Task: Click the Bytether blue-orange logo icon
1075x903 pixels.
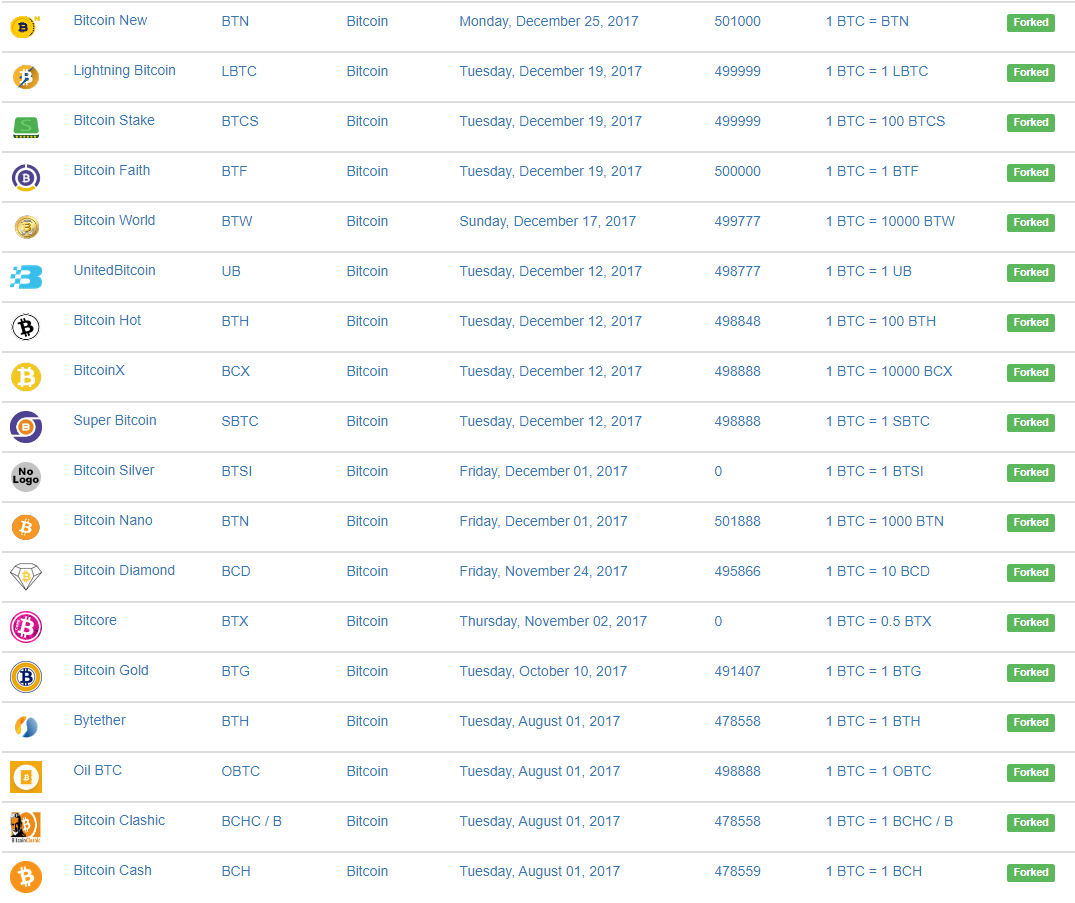Action: pos(26,727)
